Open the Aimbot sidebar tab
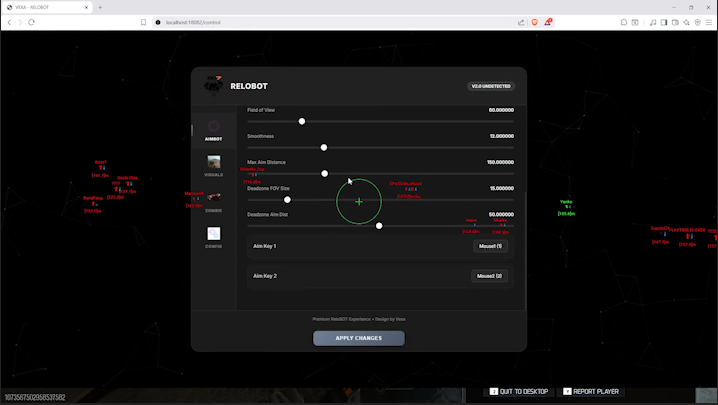Image resolution: width=718 pixels, height=405 pixels. pos(213,130)
